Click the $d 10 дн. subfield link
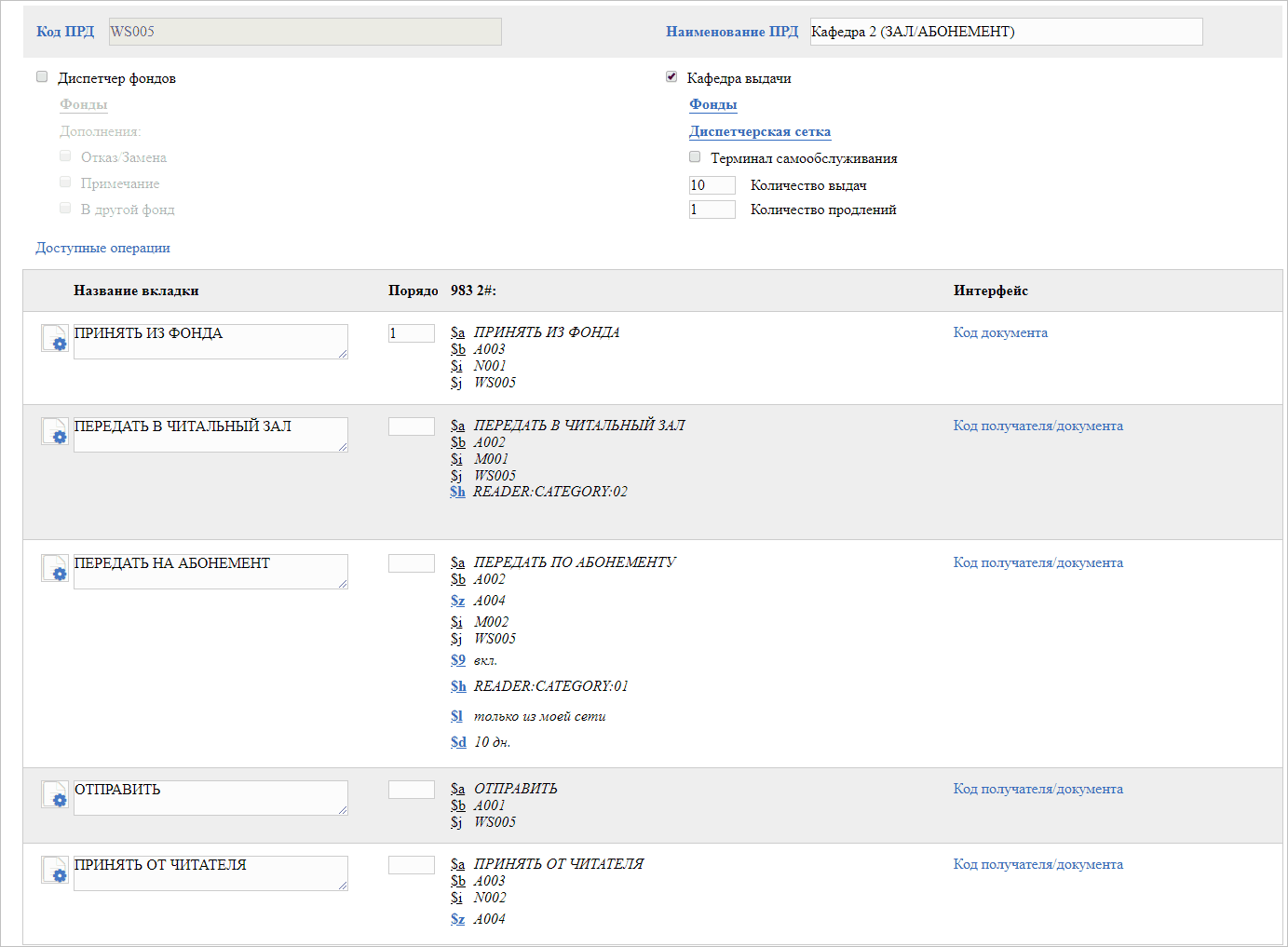Screen dimensions: 1288x947 coord(458,742)
